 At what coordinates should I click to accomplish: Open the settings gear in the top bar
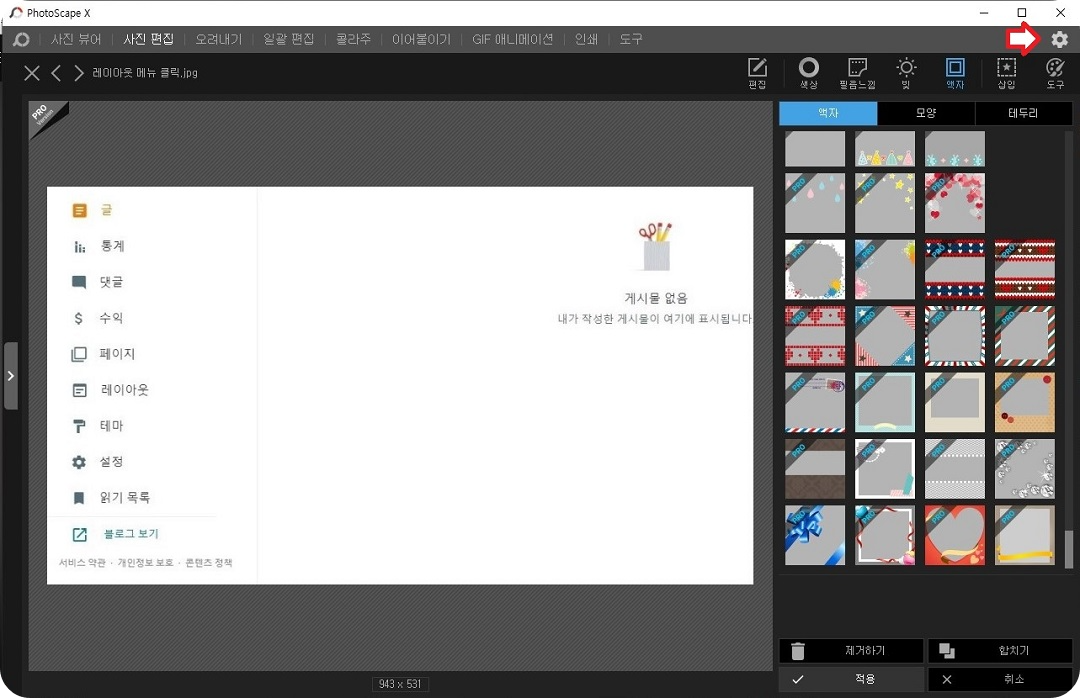coord(1059,39)
